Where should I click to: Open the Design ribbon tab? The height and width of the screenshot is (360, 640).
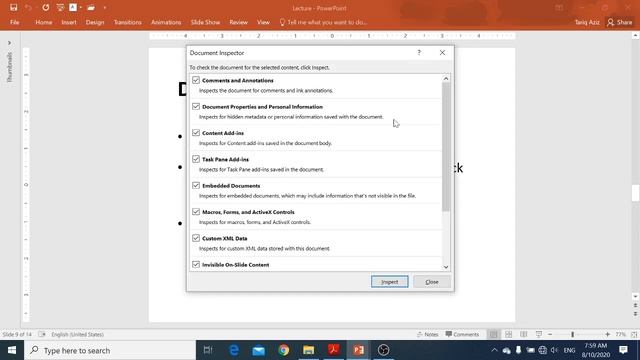(x=95, y=22)
